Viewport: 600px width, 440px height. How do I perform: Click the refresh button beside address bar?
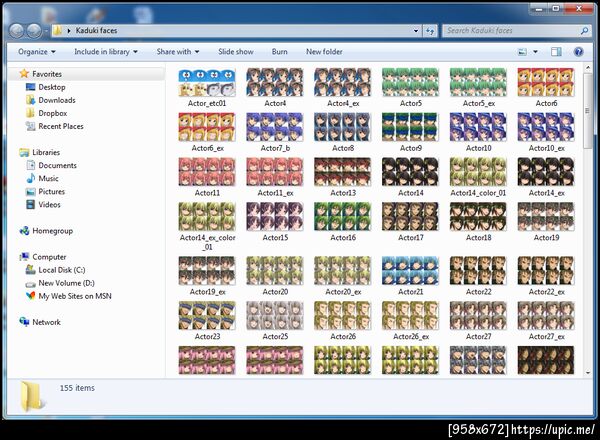point(430,31)
